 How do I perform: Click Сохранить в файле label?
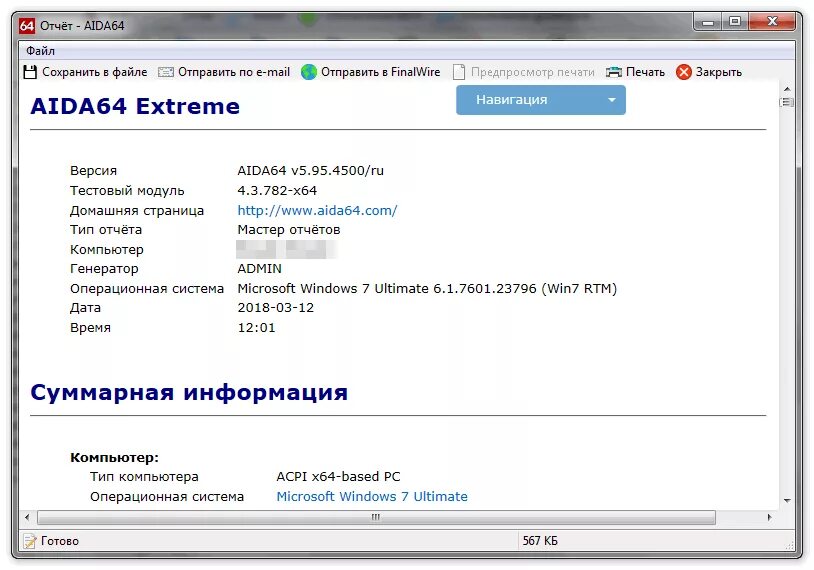click(x=94, y=72)
